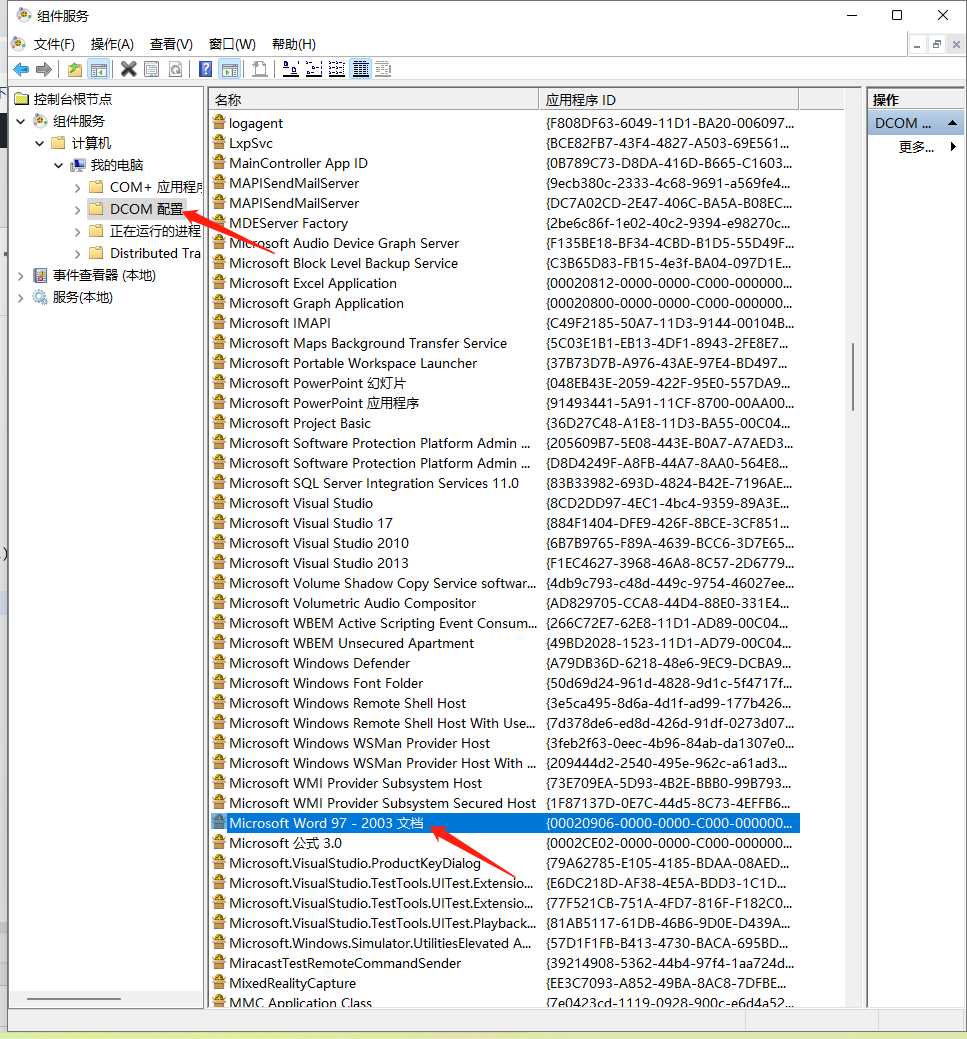
Task: Refresh the view with the toolbar refresh icon
Action: [x=176, y=69]
